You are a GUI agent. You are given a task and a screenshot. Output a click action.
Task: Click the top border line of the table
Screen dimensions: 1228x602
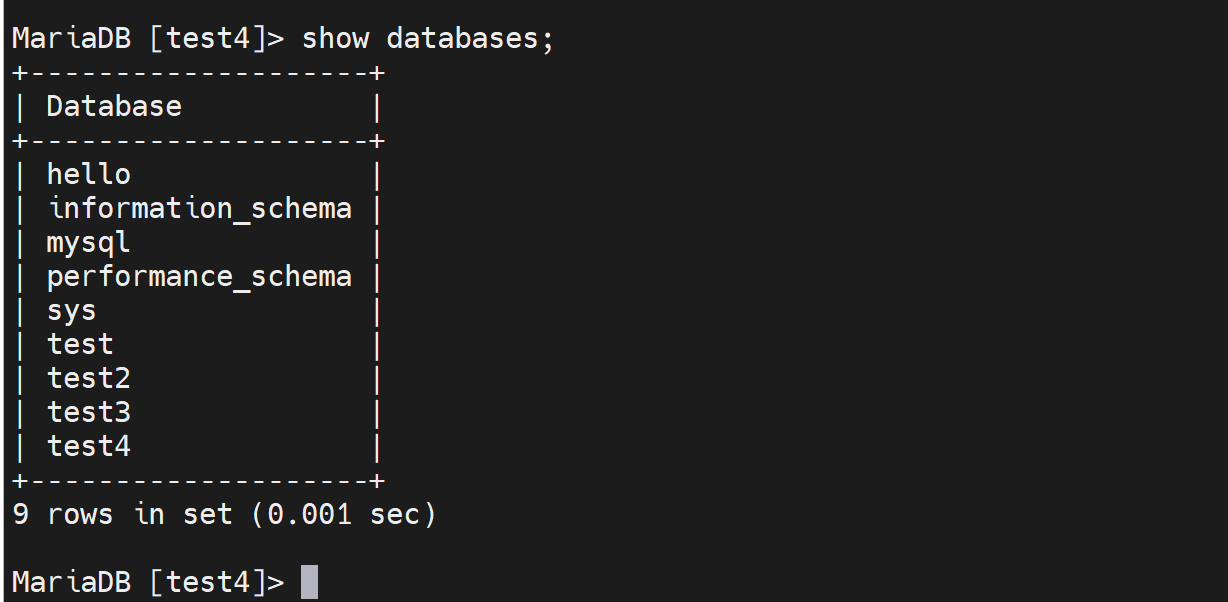(198, 73)
